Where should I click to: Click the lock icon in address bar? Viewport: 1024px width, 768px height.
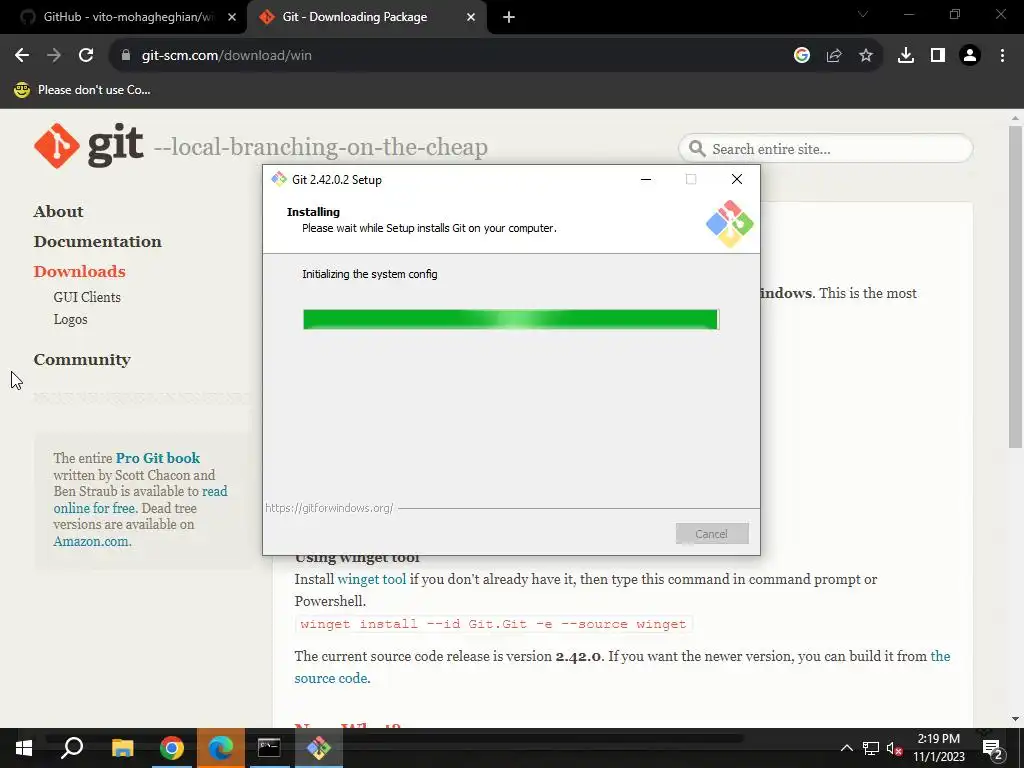(126, 56)
